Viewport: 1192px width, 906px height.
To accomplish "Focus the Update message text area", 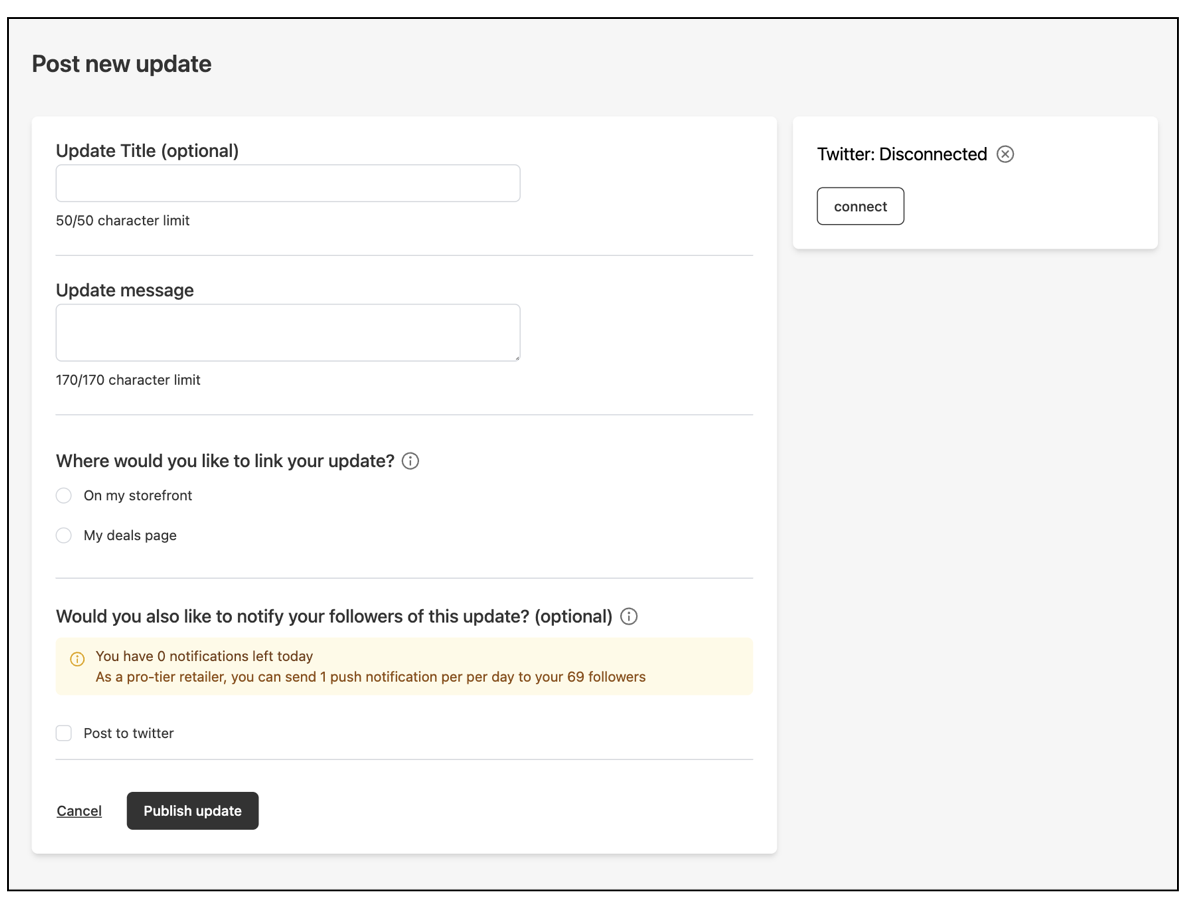I will [x=288, y=333].
